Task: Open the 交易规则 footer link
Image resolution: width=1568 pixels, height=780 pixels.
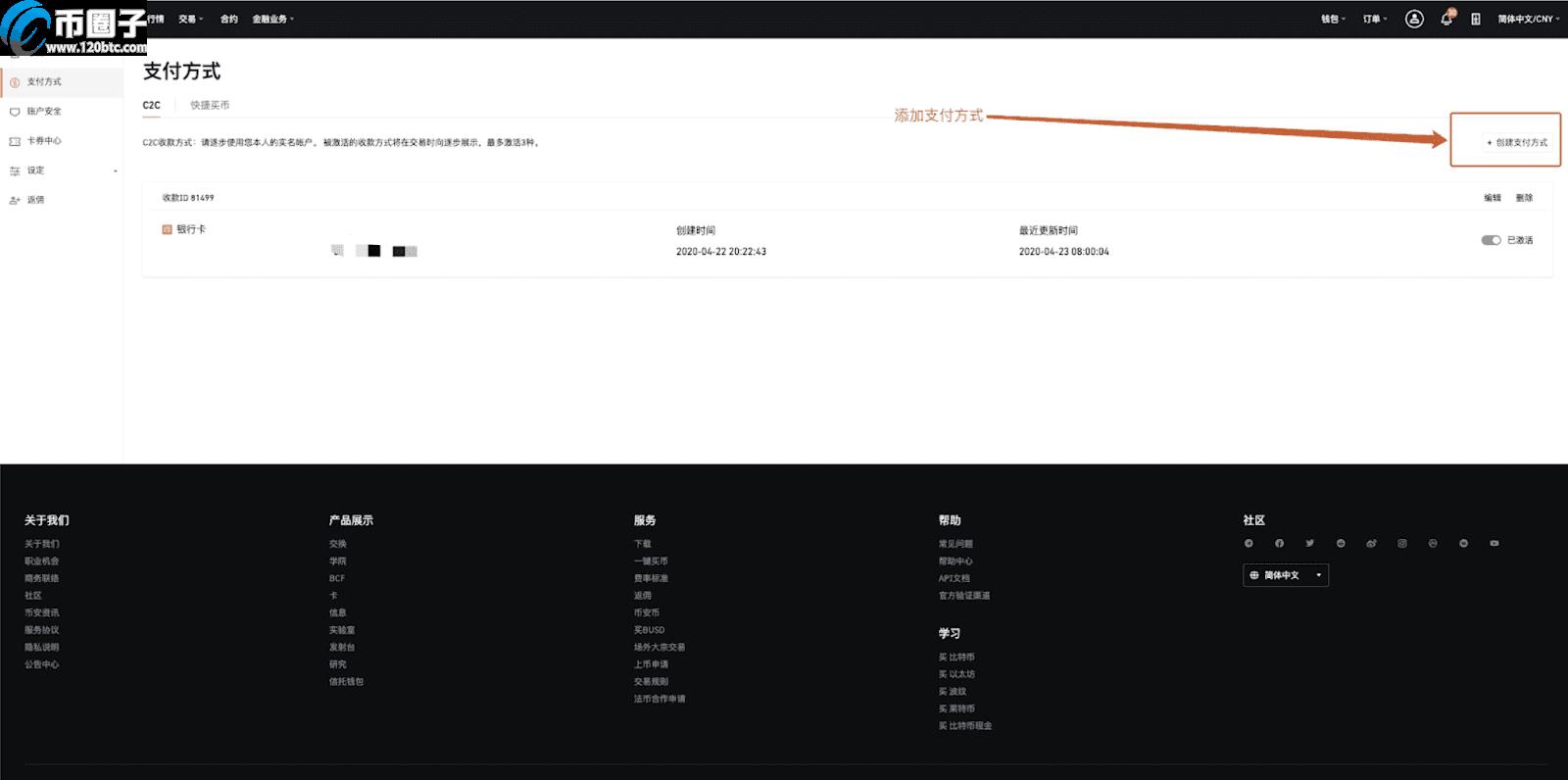Action: pyautogui.click(x=651, y=681)
